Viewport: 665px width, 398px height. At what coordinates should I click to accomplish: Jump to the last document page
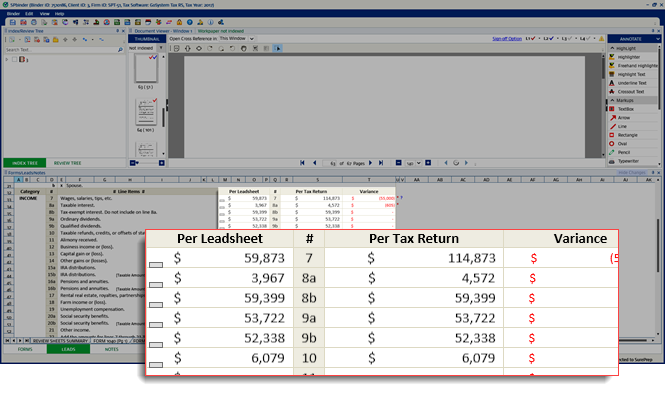pos(381,163)
